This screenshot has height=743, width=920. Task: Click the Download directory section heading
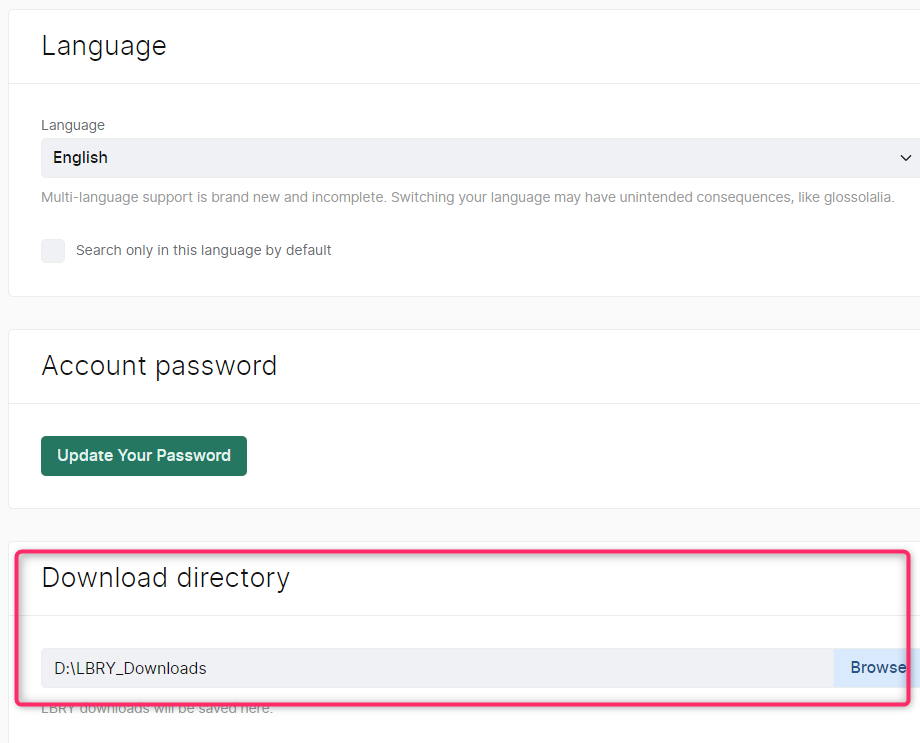pos(165,578)
